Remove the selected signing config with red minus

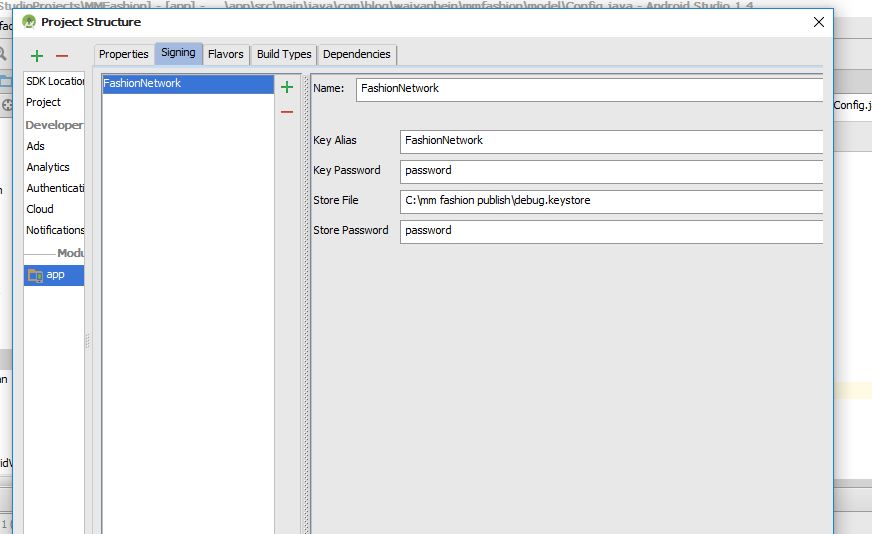(x=287, y=112)
